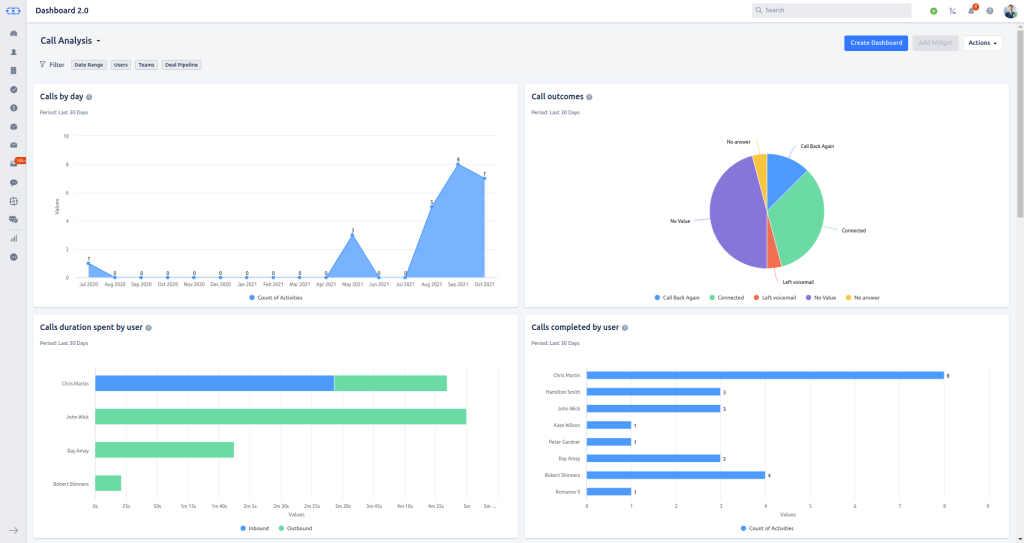The image size is (1024, 543).
Task: Click the notifications bell icon
Action: (970, 10)
